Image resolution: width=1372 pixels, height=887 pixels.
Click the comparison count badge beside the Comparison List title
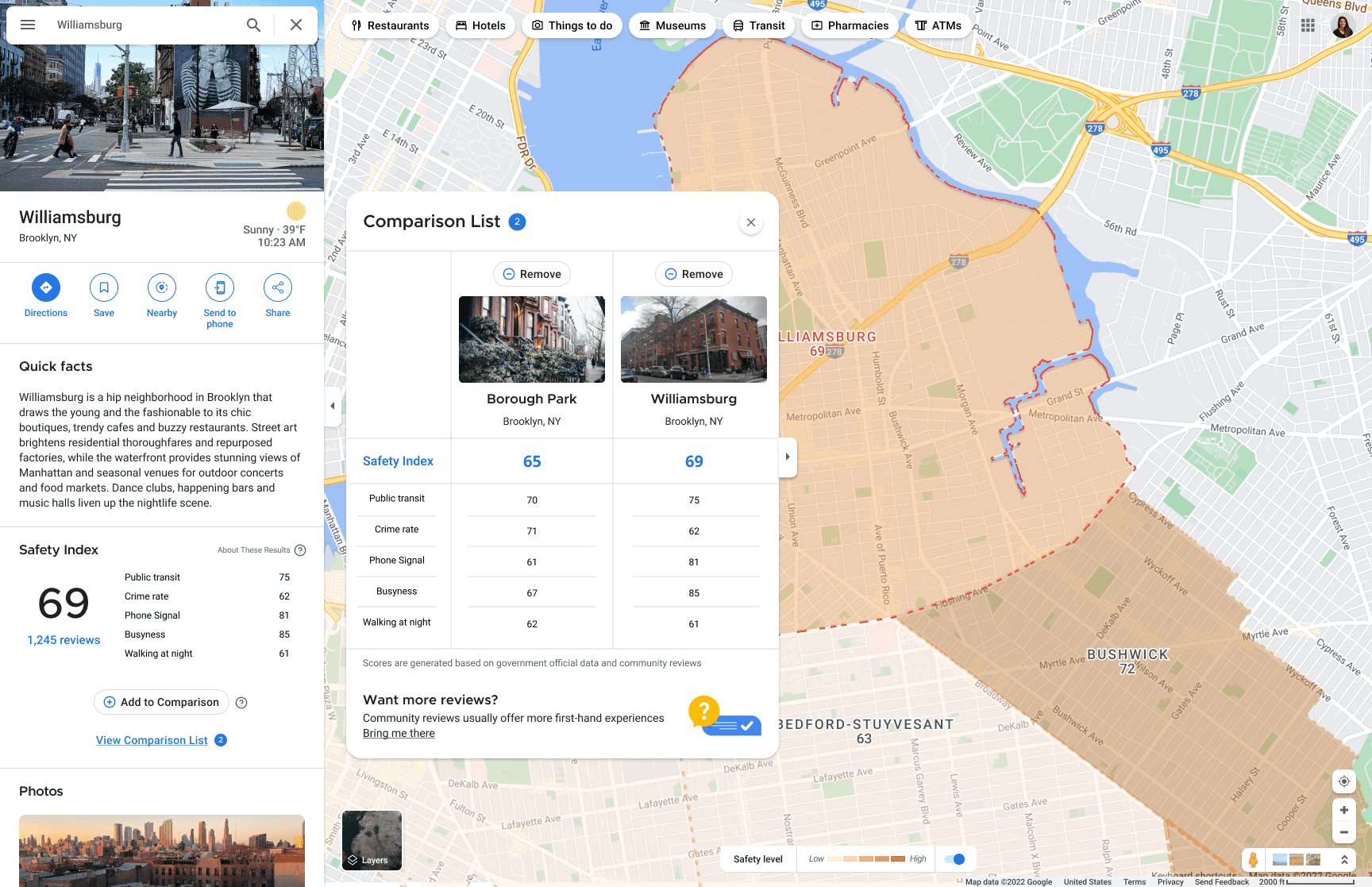coord(517,222)
